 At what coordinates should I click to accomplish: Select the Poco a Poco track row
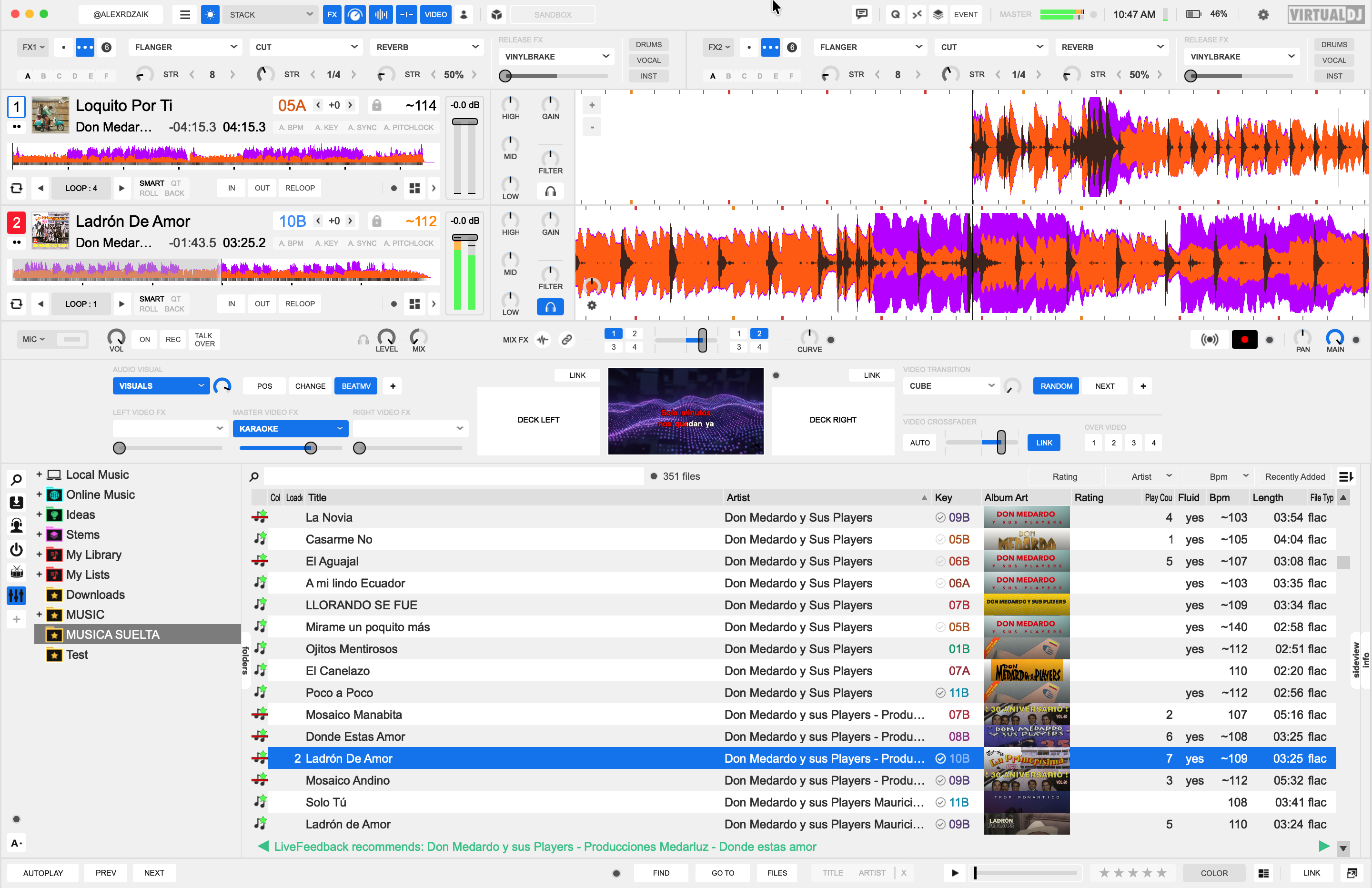[x=339, y=693]
